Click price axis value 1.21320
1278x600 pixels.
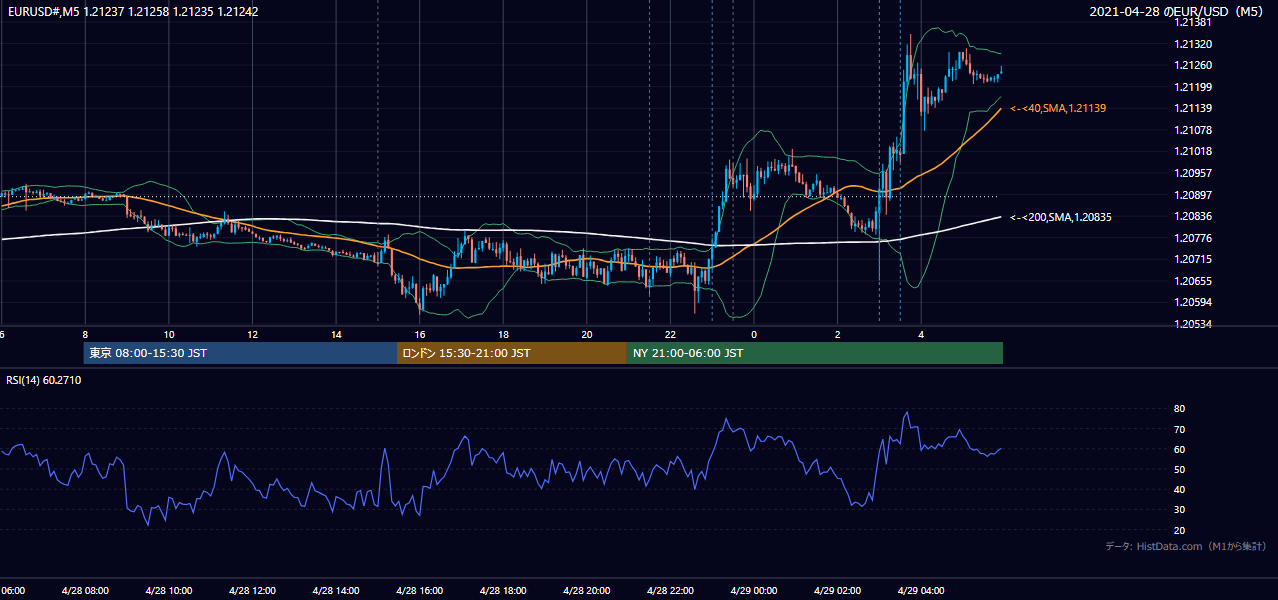click(x=1192, y=45)
